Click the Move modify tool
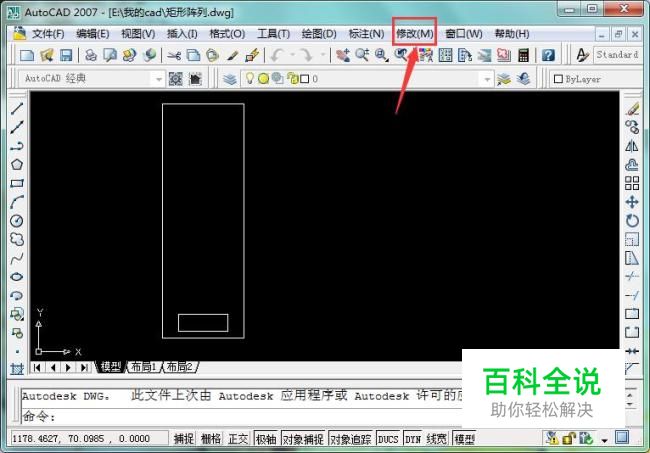The width and height of the screenshot is (650, 453). [632, 202]
